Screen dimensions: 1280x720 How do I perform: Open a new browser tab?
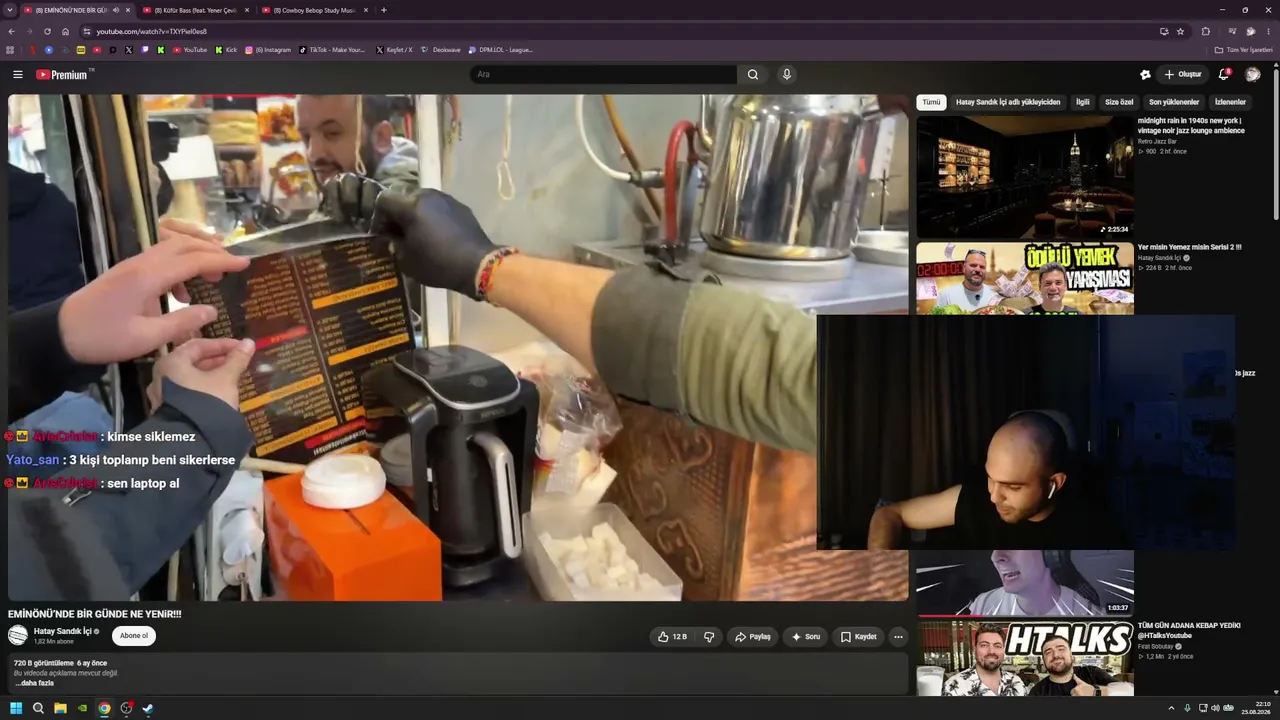384,10
